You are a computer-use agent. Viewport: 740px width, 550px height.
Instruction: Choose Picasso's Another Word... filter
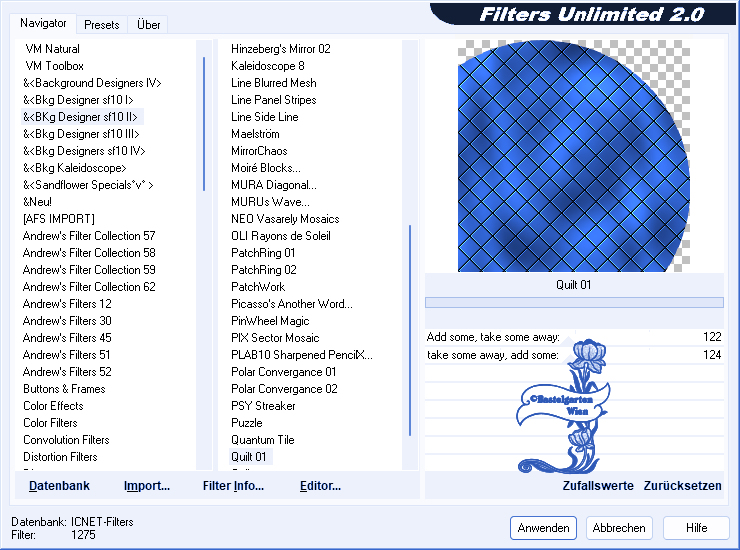click(292, 304)
